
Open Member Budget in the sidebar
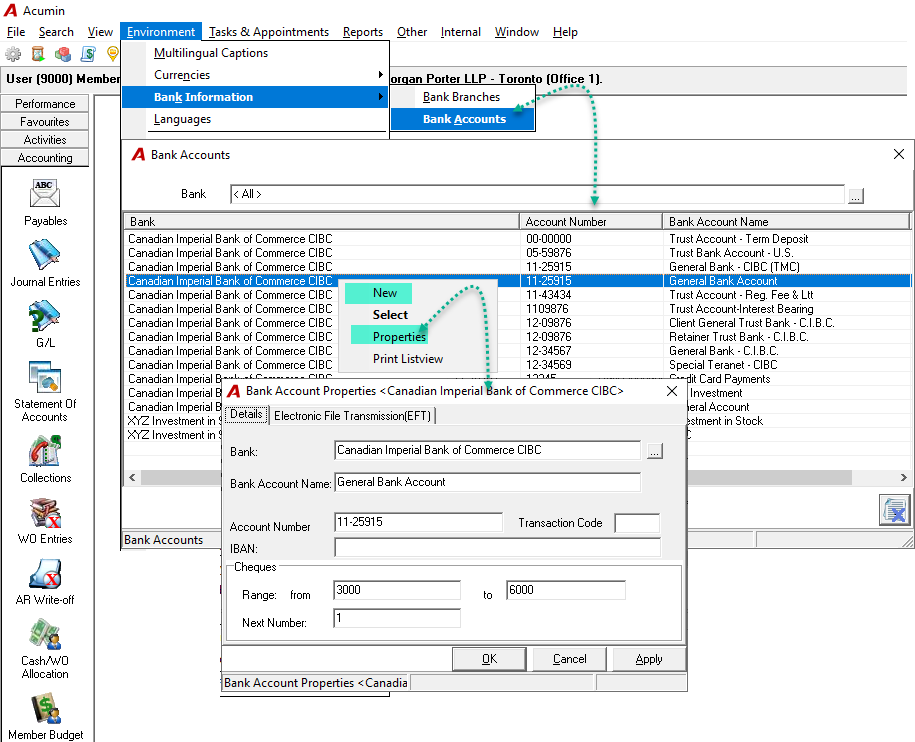(45, 717)
